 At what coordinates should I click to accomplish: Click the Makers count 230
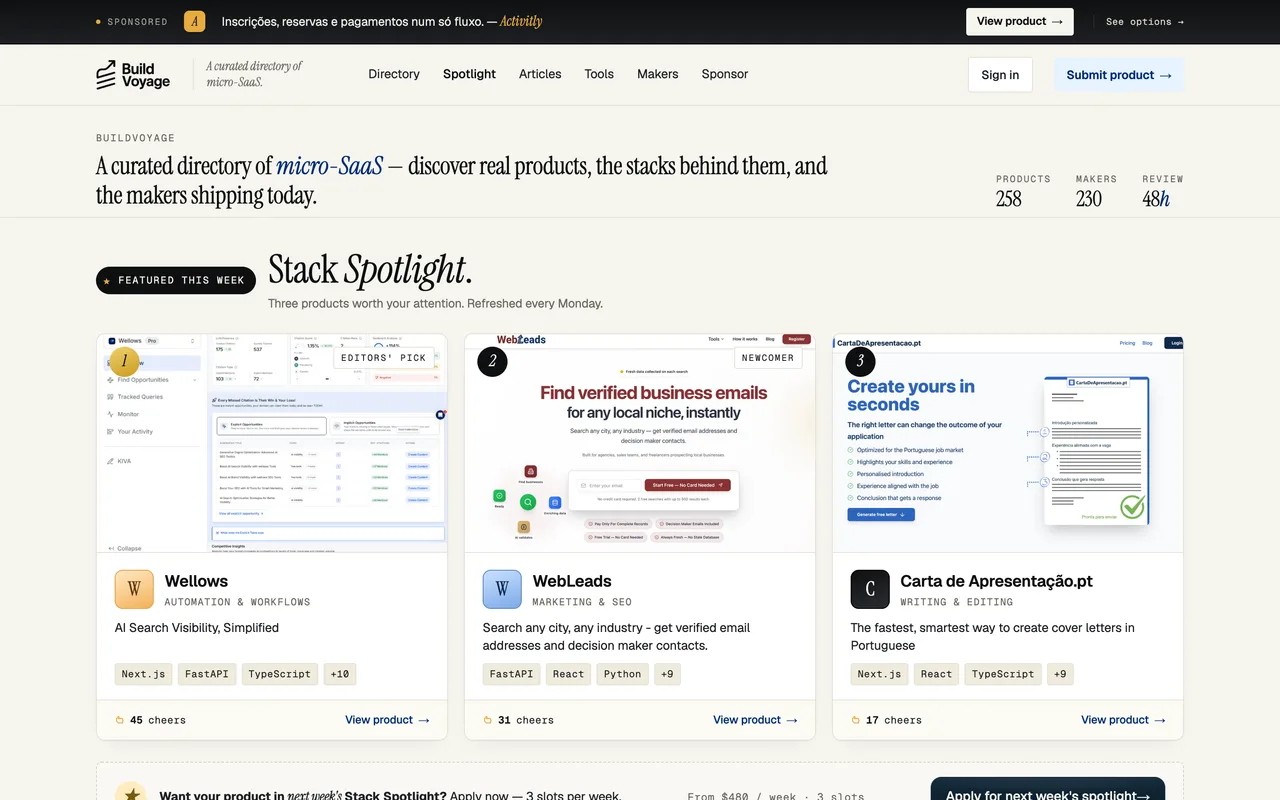(x=1089, y=199)
